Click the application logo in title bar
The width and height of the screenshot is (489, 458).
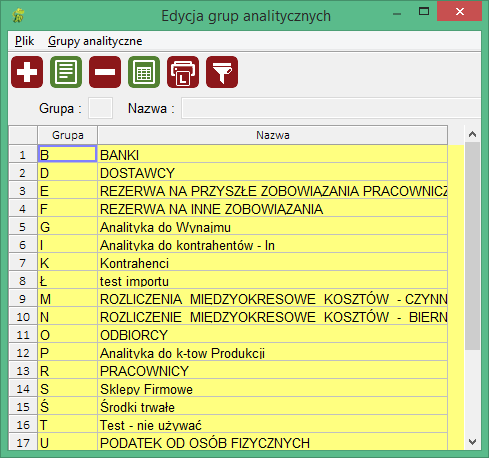pyautogui.click(x=19, y=16)
